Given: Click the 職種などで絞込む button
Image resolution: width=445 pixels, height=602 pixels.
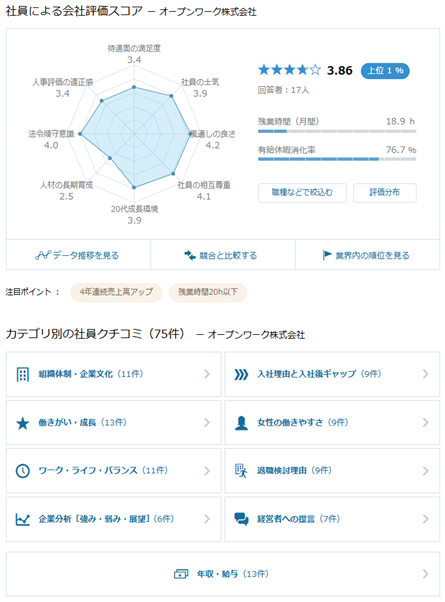Looking at the screenshot, I should coord(302,193).
